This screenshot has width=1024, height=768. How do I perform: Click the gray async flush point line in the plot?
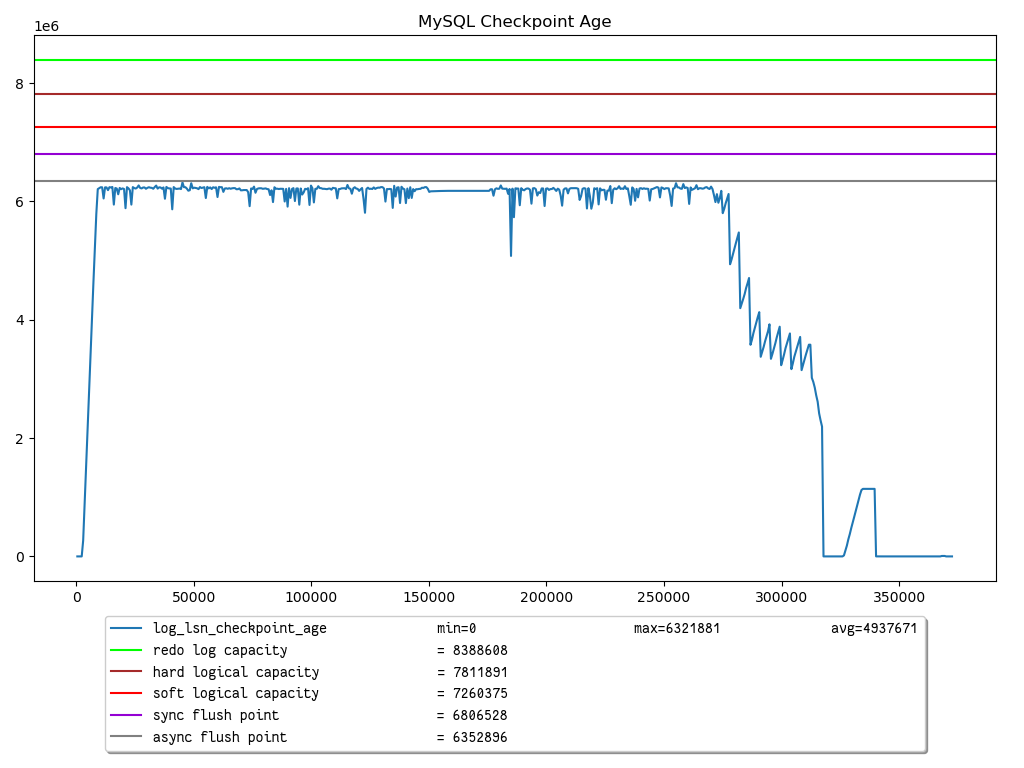[500, 181]
